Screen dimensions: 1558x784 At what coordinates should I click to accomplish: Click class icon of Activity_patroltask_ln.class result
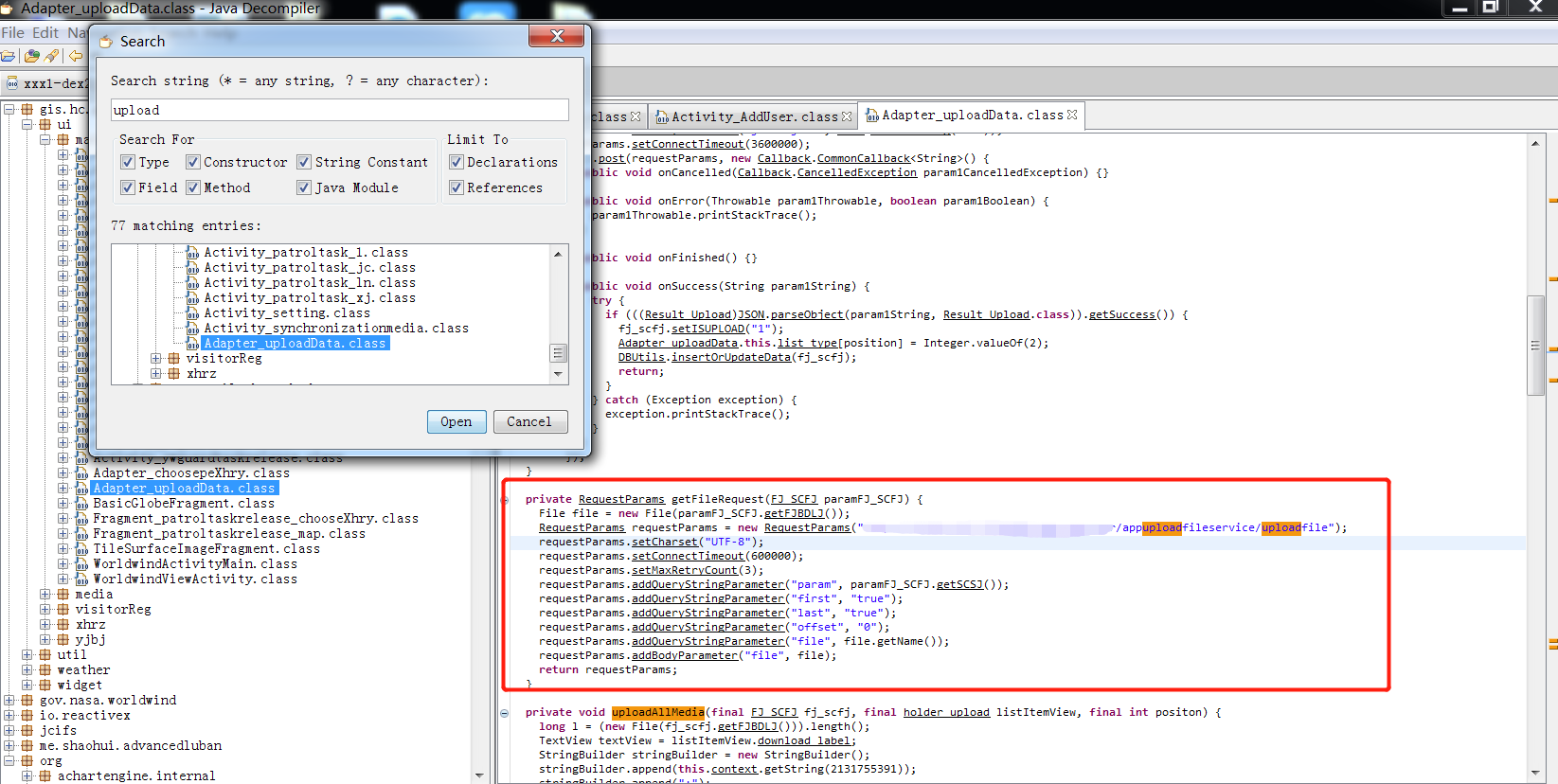192,283
